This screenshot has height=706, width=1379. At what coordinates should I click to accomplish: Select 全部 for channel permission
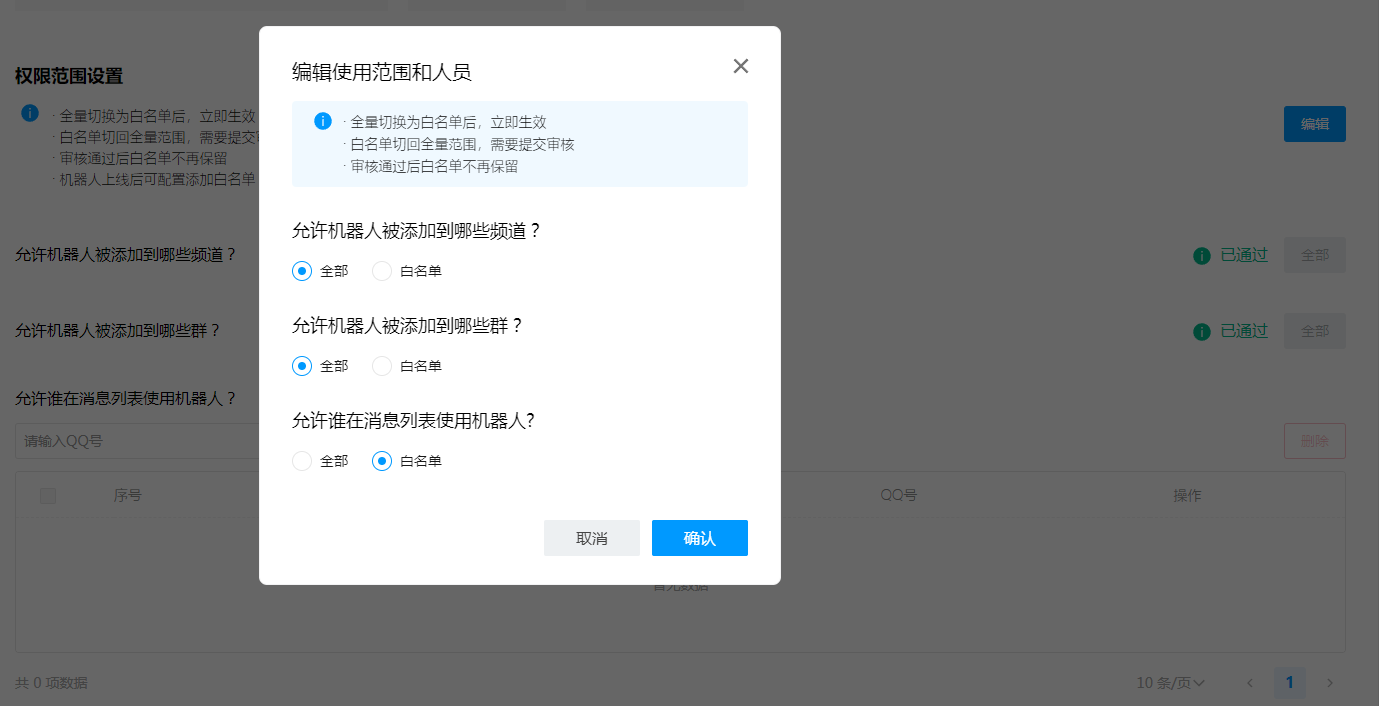(x=302, y=271)
